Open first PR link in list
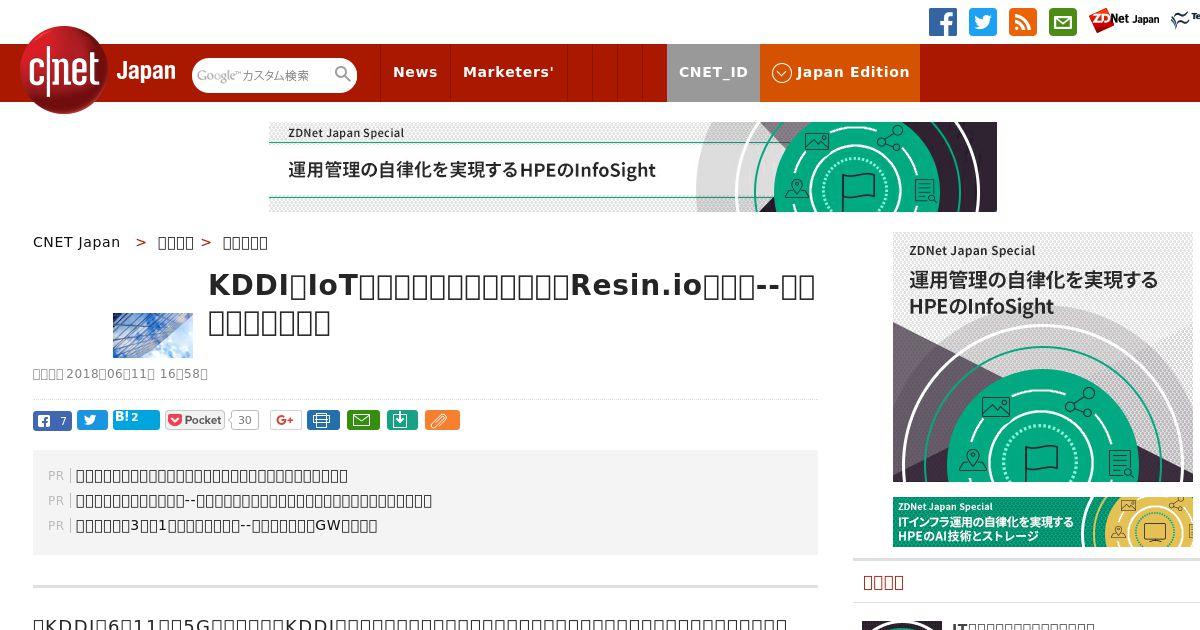This screenshot has width=1200, height=630. 212,476
